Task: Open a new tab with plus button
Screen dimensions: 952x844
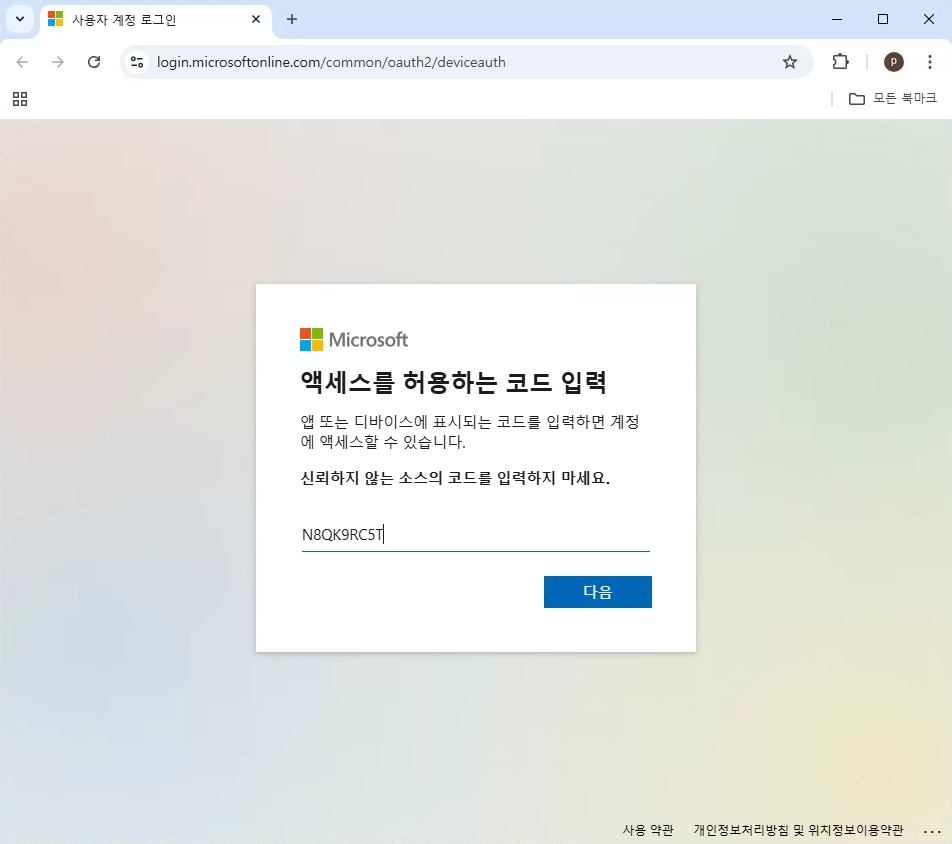Action: tap(292, 19)
